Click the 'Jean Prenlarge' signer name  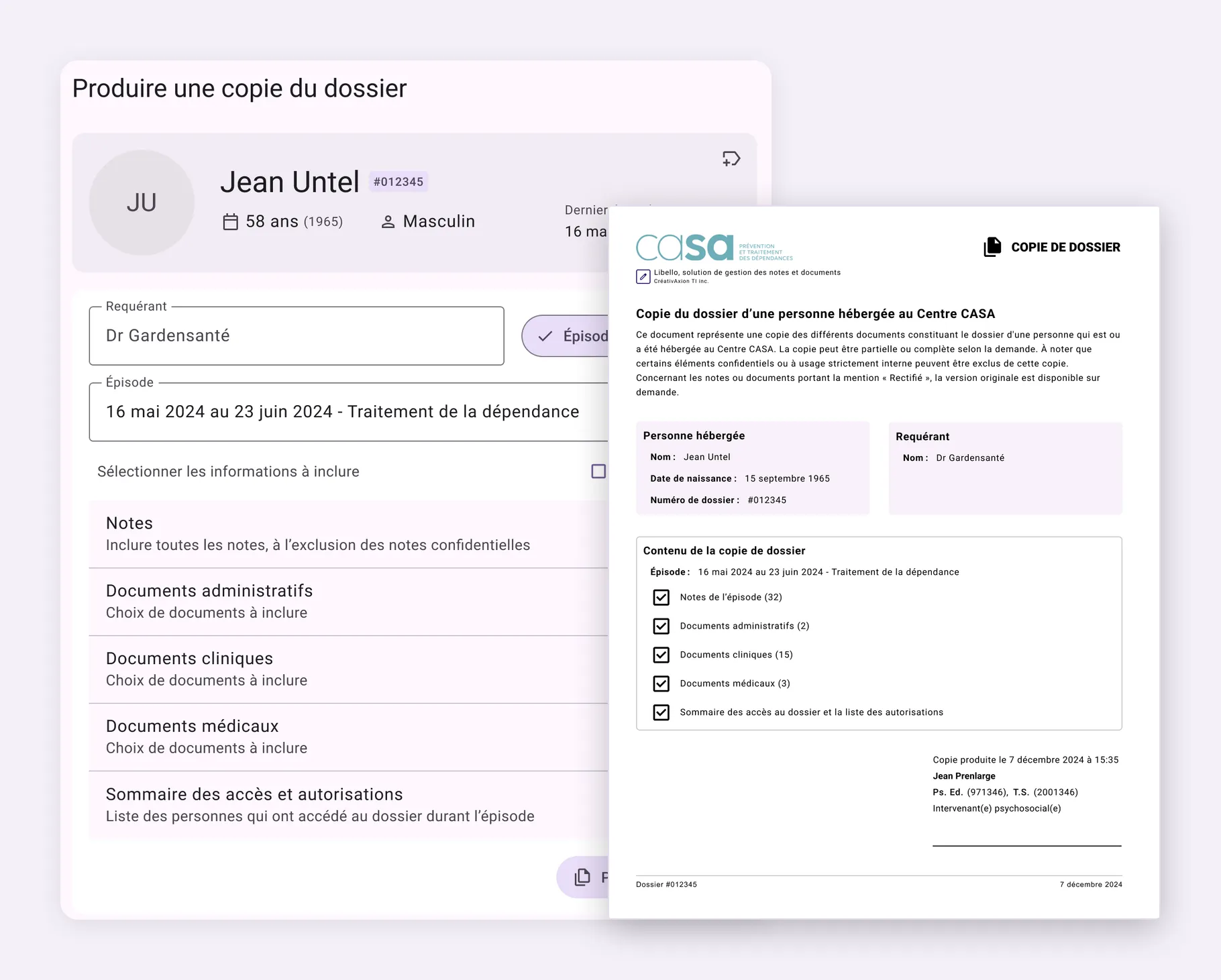click(x=964, y=776)
